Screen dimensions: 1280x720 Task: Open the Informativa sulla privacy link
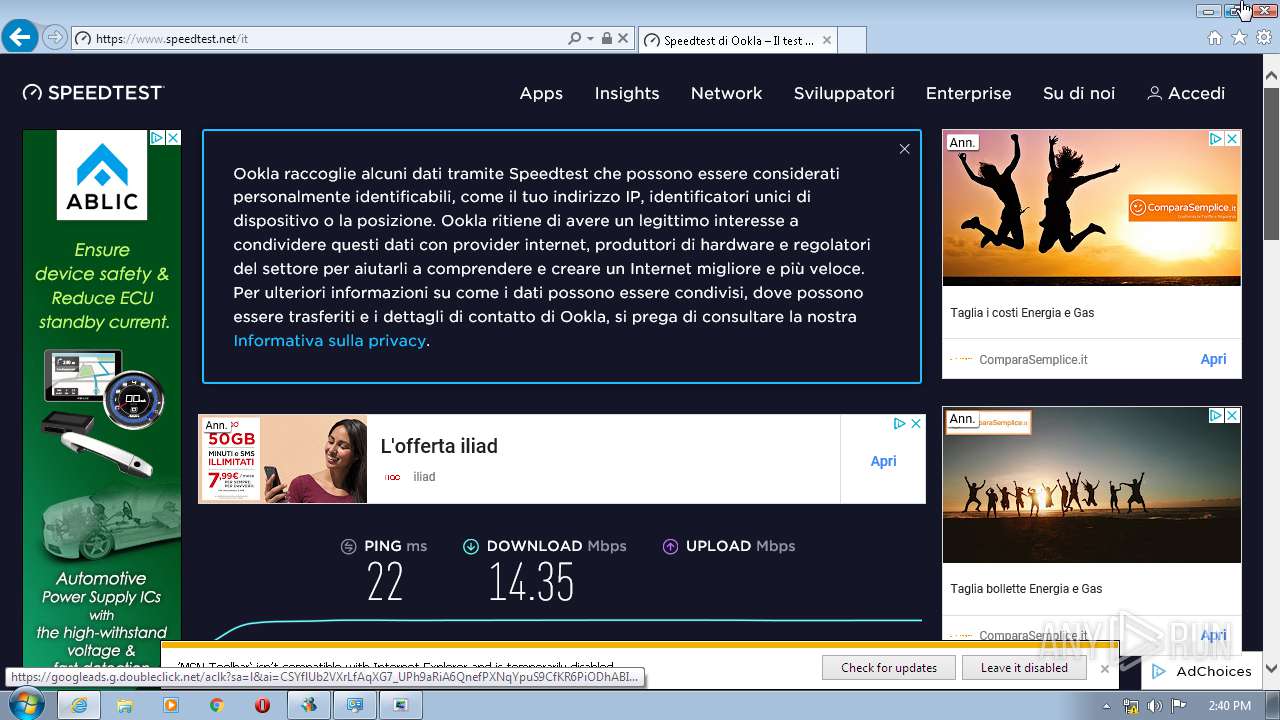tap(330, 341)
